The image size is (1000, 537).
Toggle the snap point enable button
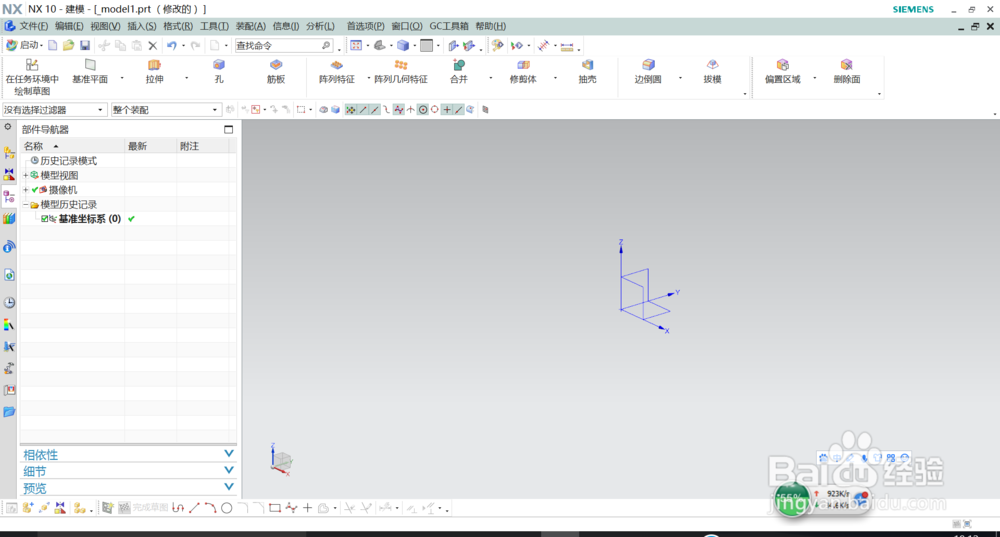pyautogui.click(x=350, y=110)
